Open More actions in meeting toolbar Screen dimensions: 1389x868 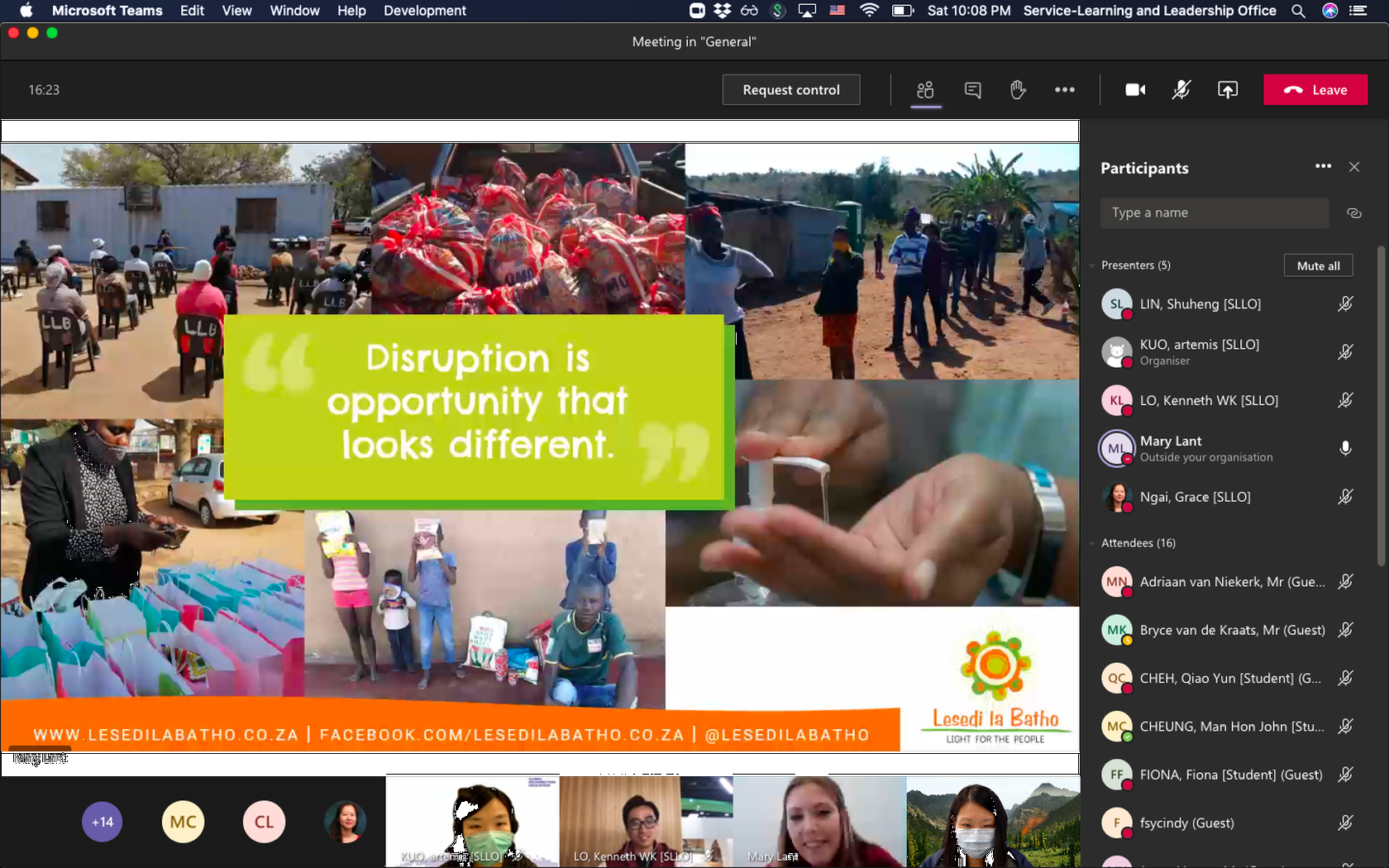[1064, 90]
